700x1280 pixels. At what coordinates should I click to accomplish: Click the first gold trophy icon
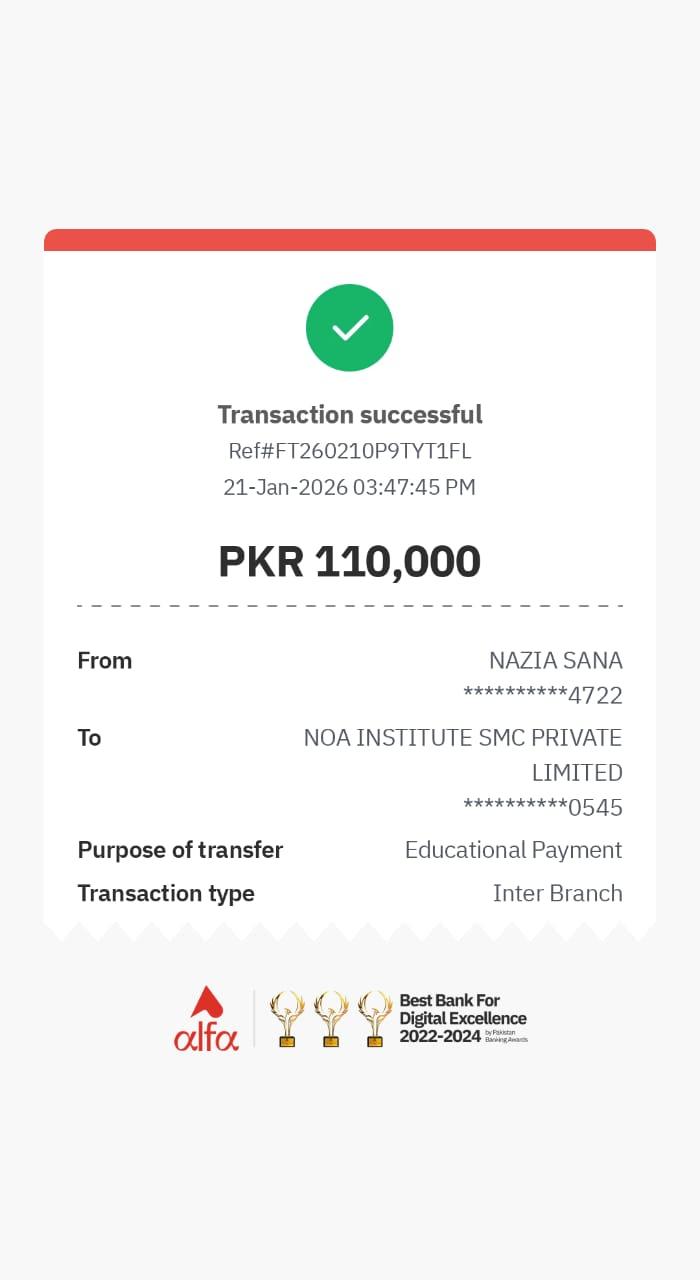[x=287, y=1019]
